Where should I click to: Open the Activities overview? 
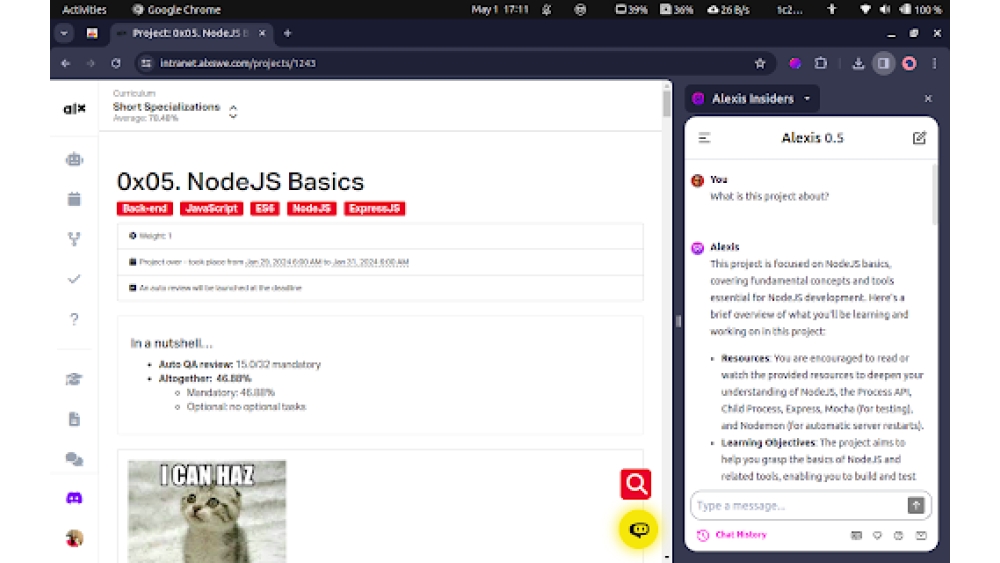coord(84,10)
